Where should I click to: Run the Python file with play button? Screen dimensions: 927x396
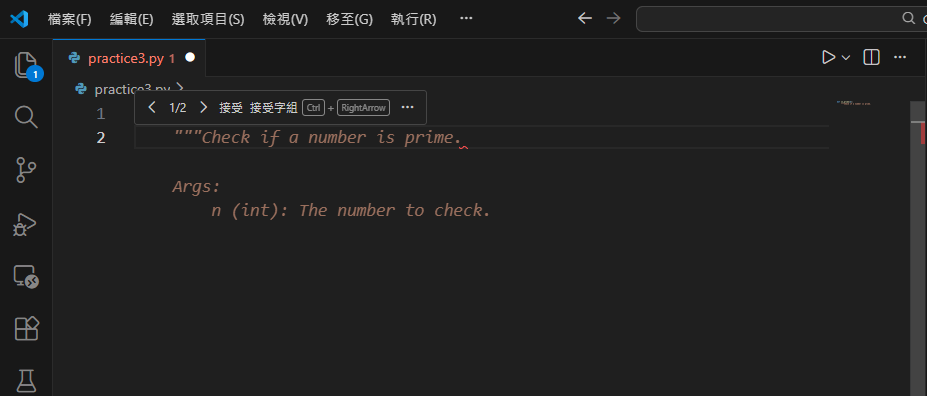click(x=828, y=57)
